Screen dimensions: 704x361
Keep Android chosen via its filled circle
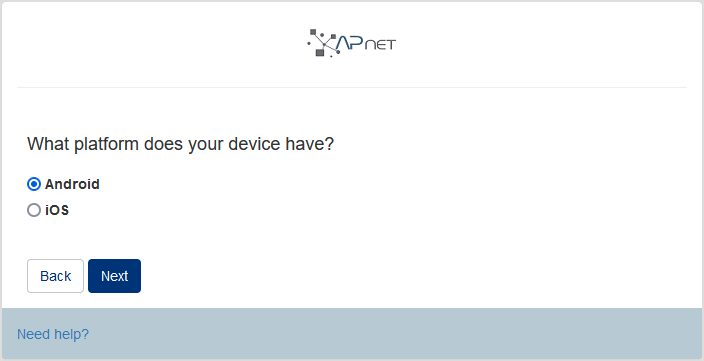(x=34, y=184)
